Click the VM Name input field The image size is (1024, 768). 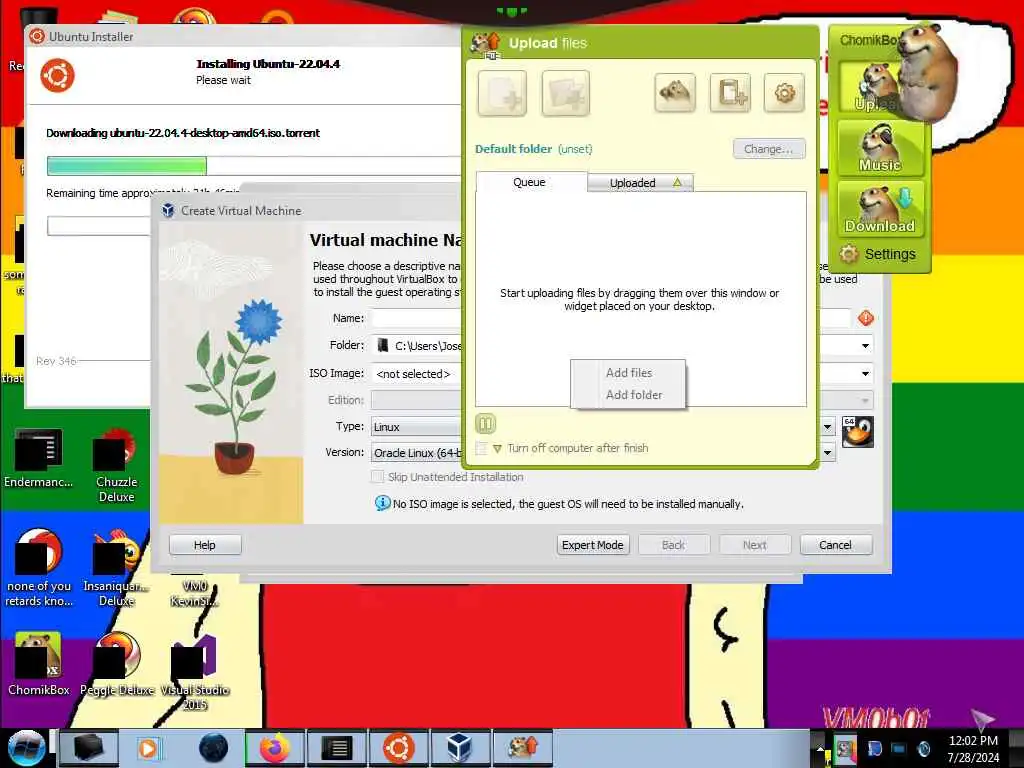coord(611,318)
